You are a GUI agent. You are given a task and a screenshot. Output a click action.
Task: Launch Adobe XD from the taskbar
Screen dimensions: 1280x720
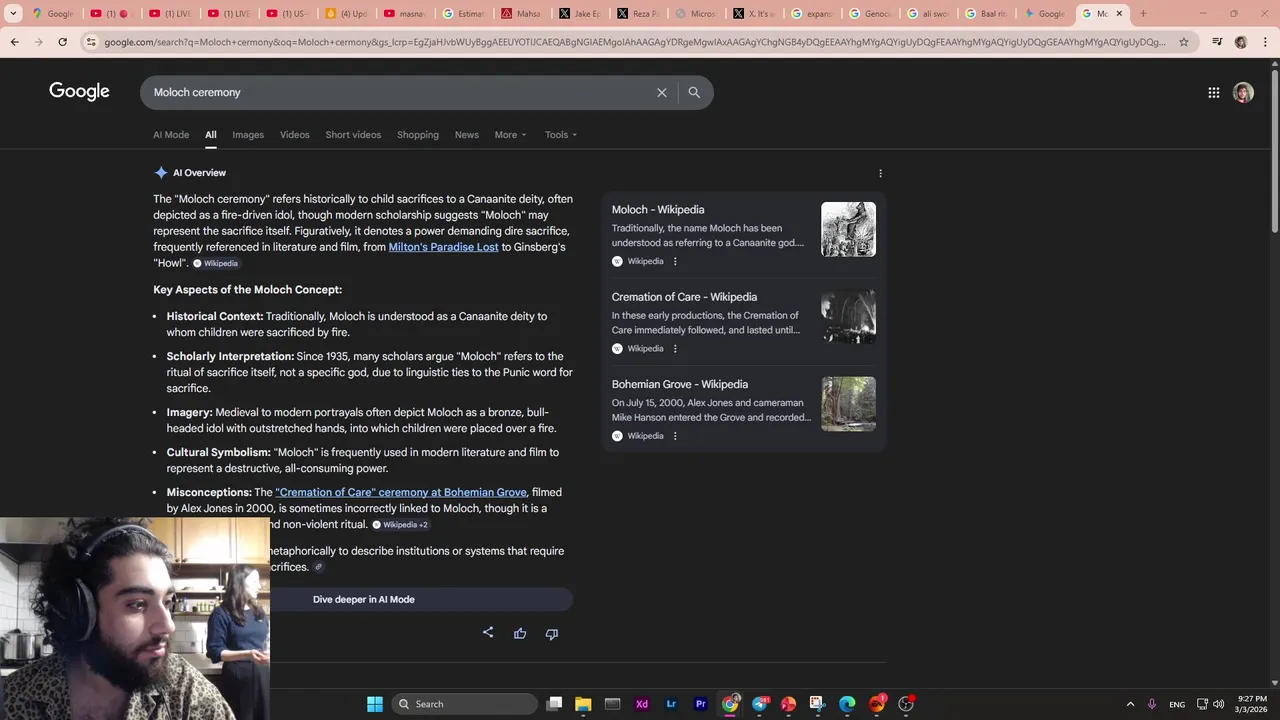pyautogui.click(x=642, y=704)
